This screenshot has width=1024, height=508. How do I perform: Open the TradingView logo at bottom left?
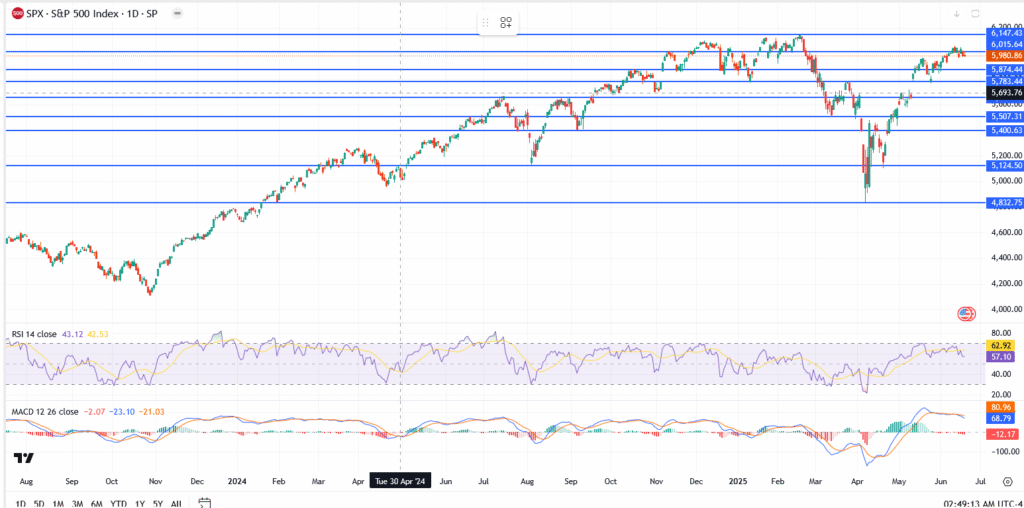click(x=24, y=458)
